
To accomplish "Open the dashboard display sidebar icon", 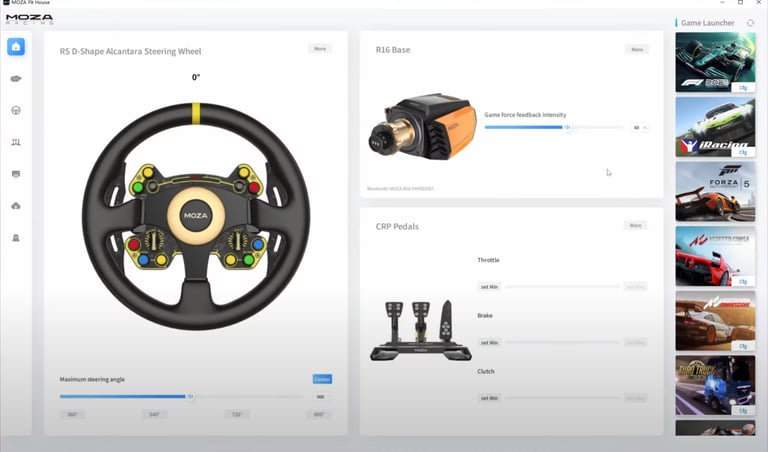I will (x=16, y=174).
